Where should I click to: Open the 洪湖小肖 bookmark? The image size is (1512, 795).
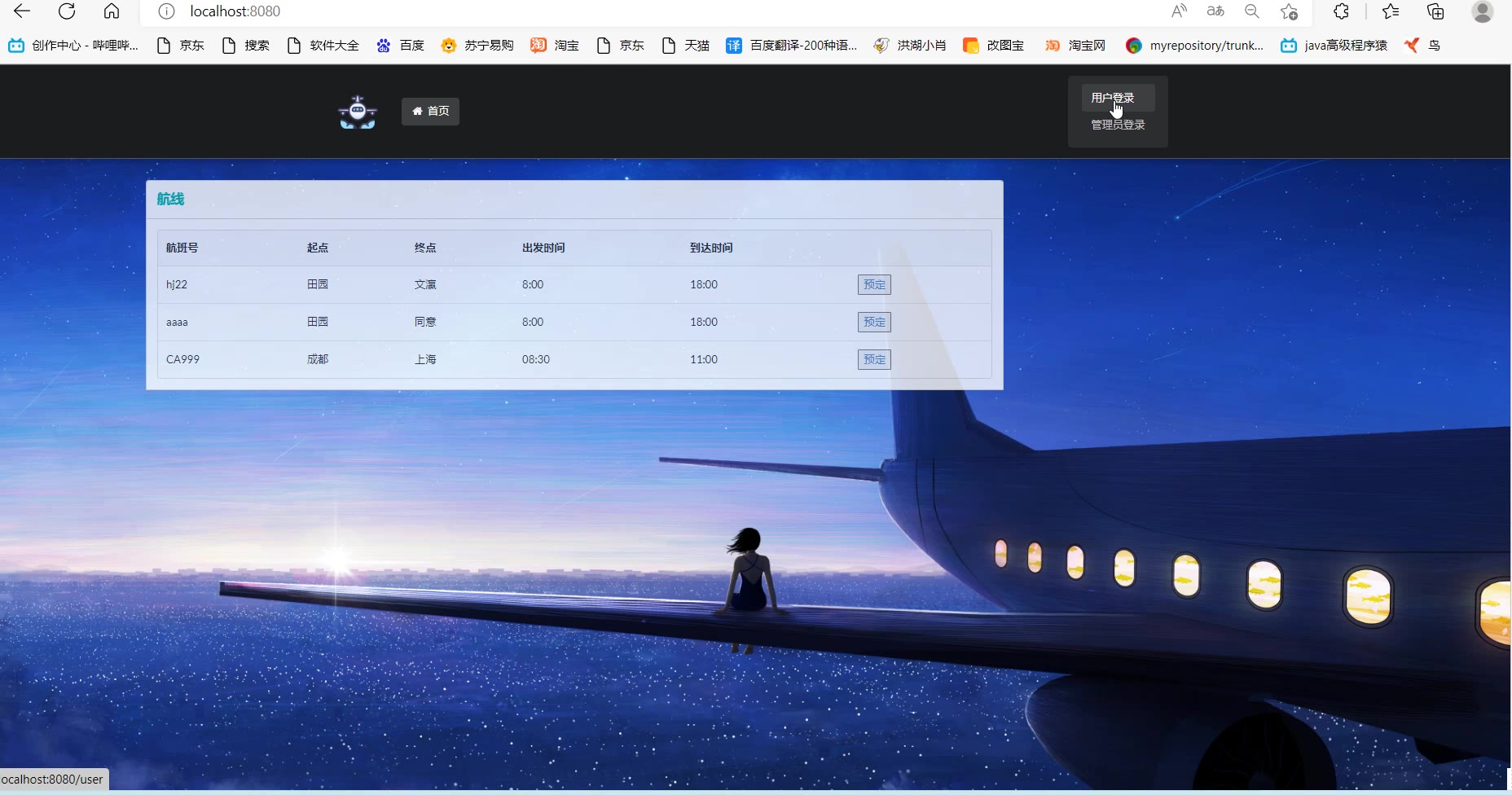coord(909,46)
